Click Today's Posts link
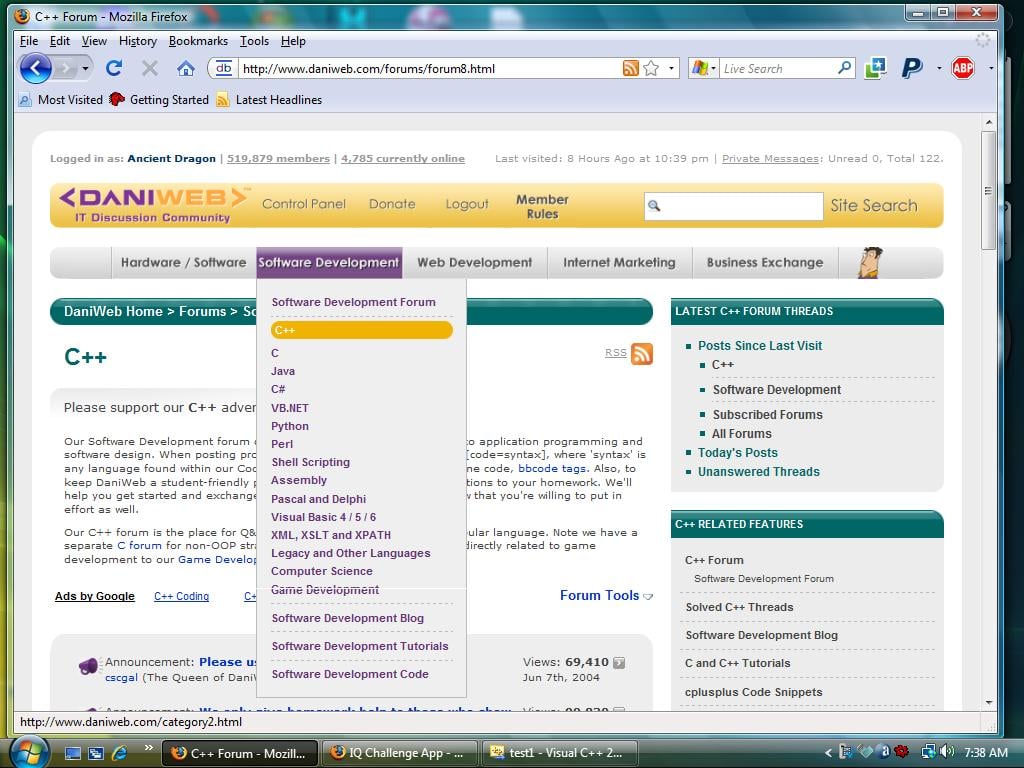1024x768 pixels. pyautogui.click(x=737, y=453)
